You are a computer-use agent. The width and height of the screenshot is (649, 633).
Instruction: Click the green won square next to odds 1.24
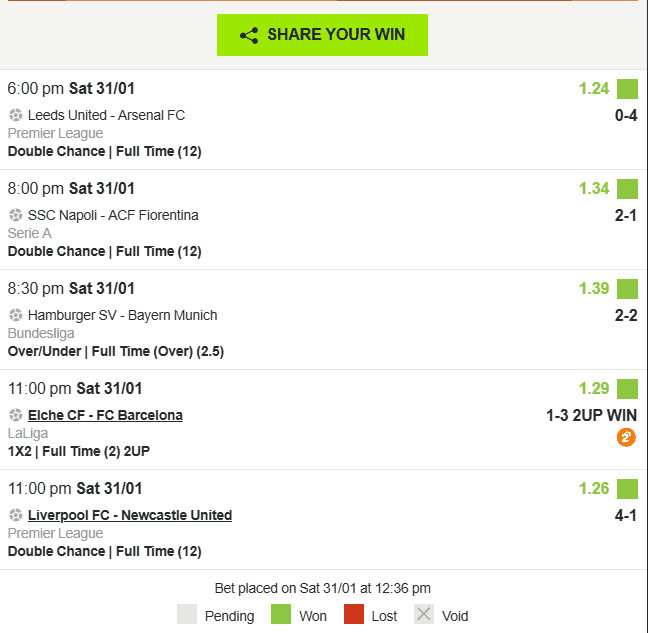(x=627, y=89)
